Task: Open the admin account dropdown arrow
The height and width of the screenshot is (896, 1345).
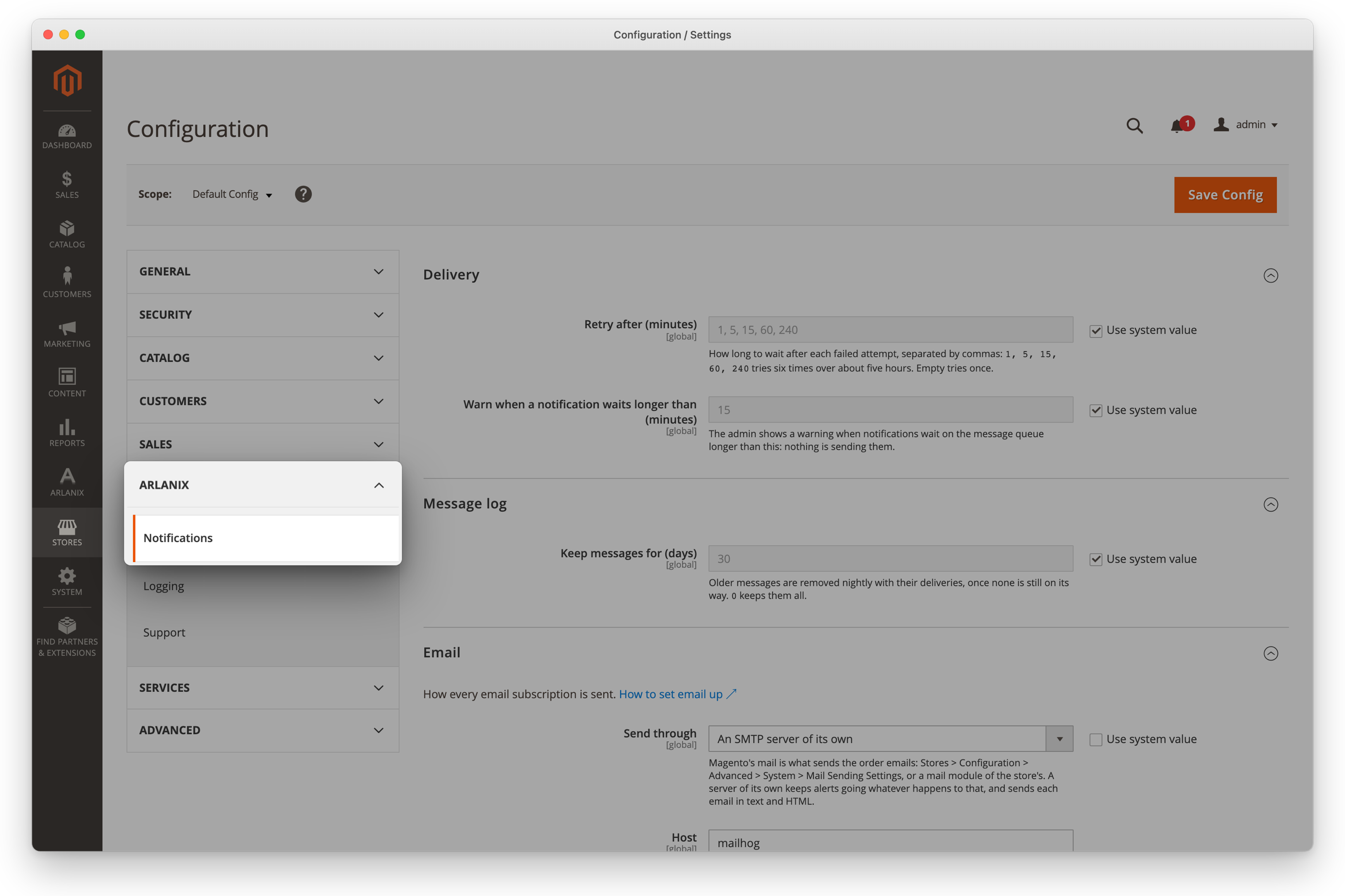Action: (1273, 125)
